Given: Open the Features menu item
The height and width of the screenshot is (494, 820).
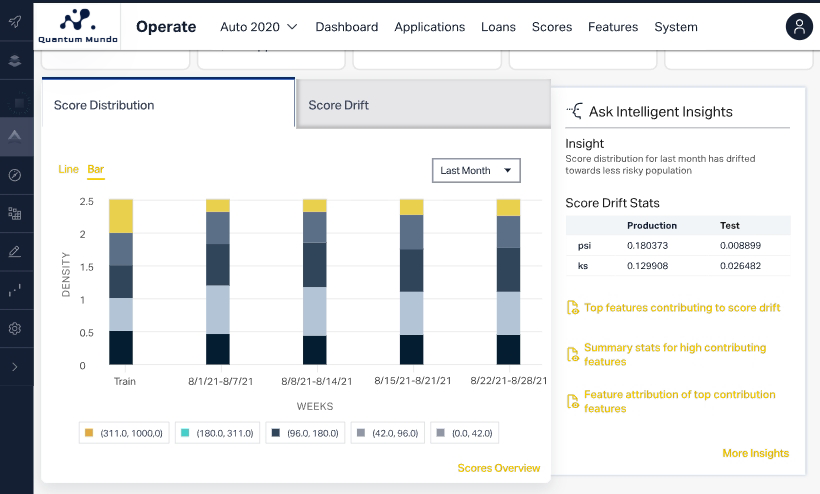Looking at the screenshot, I should (613, 27).
